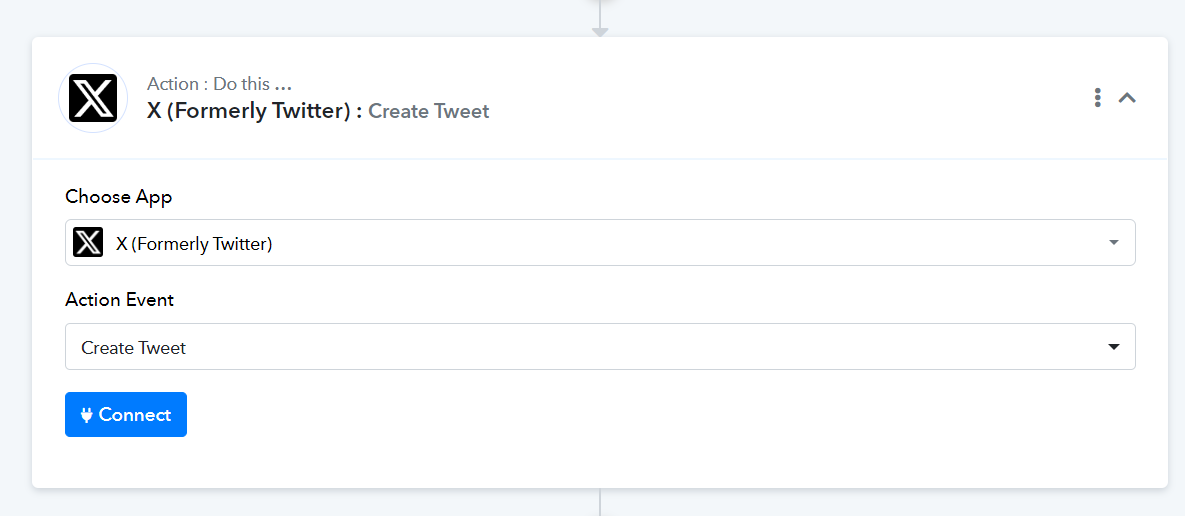Click the 'Action : Do this ...' header text
This screenshot has height=516, width=1185.
pos(219,83)
